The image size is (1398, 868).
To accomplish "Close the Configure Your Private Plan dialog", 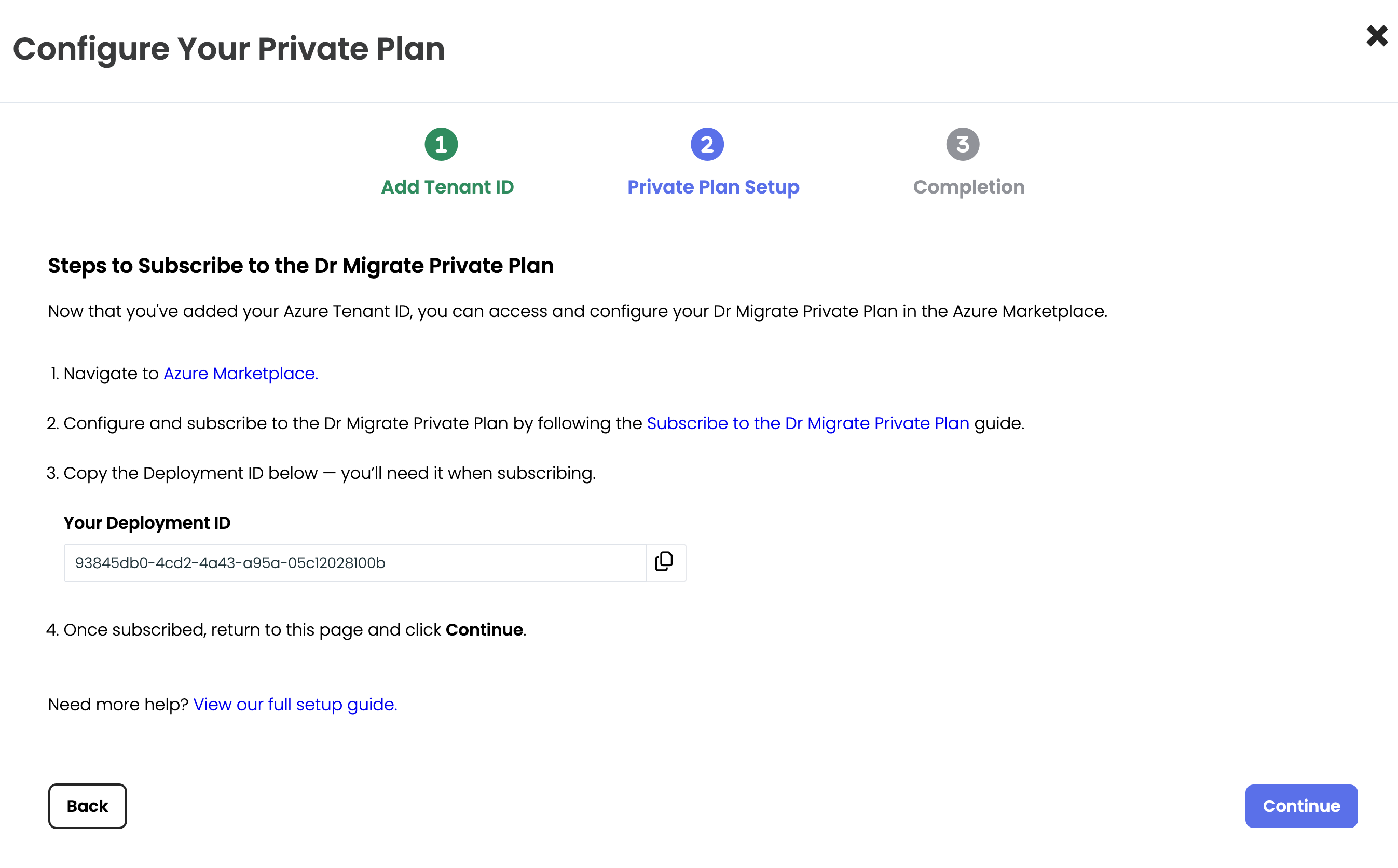I will pos(1377,36).
